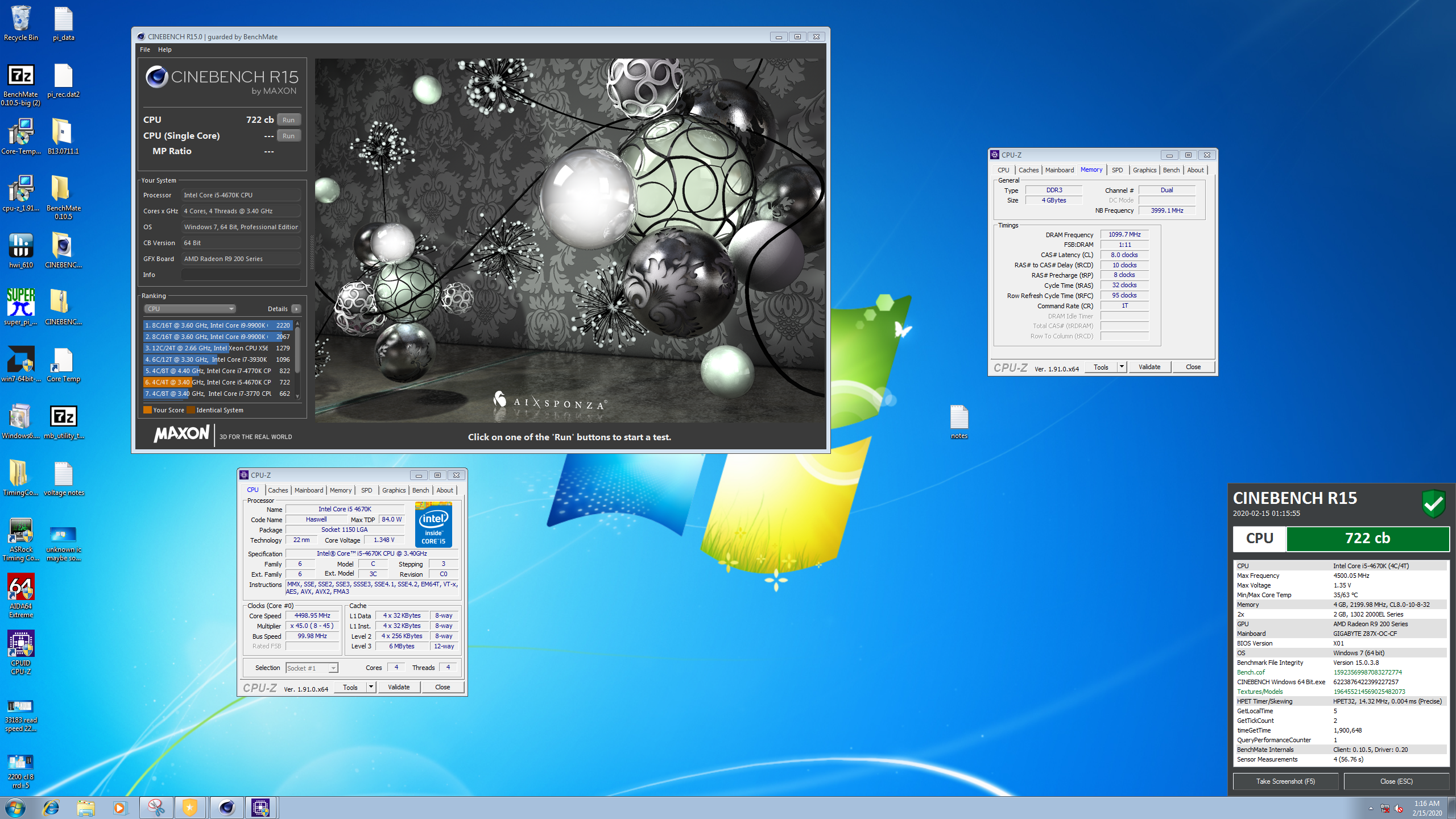Image resolution: width=1456 pixels, height=819 pixels.
Task: Open the win7-64bit desktop icon
Action: tap(21, 365)
